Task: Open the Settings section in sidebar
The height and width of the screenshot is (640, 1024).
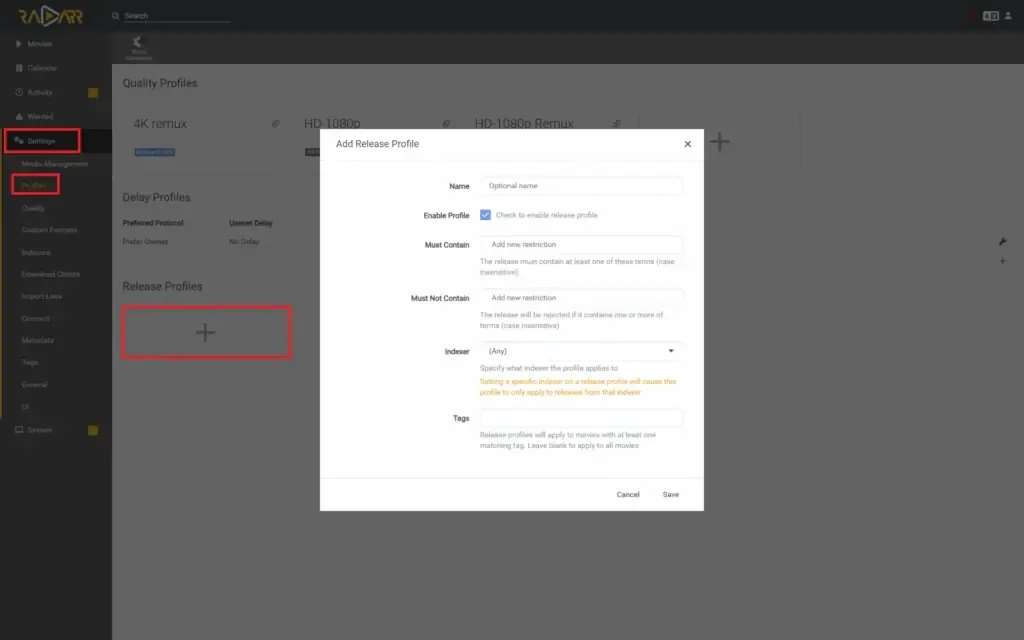Action: [42, 141]
